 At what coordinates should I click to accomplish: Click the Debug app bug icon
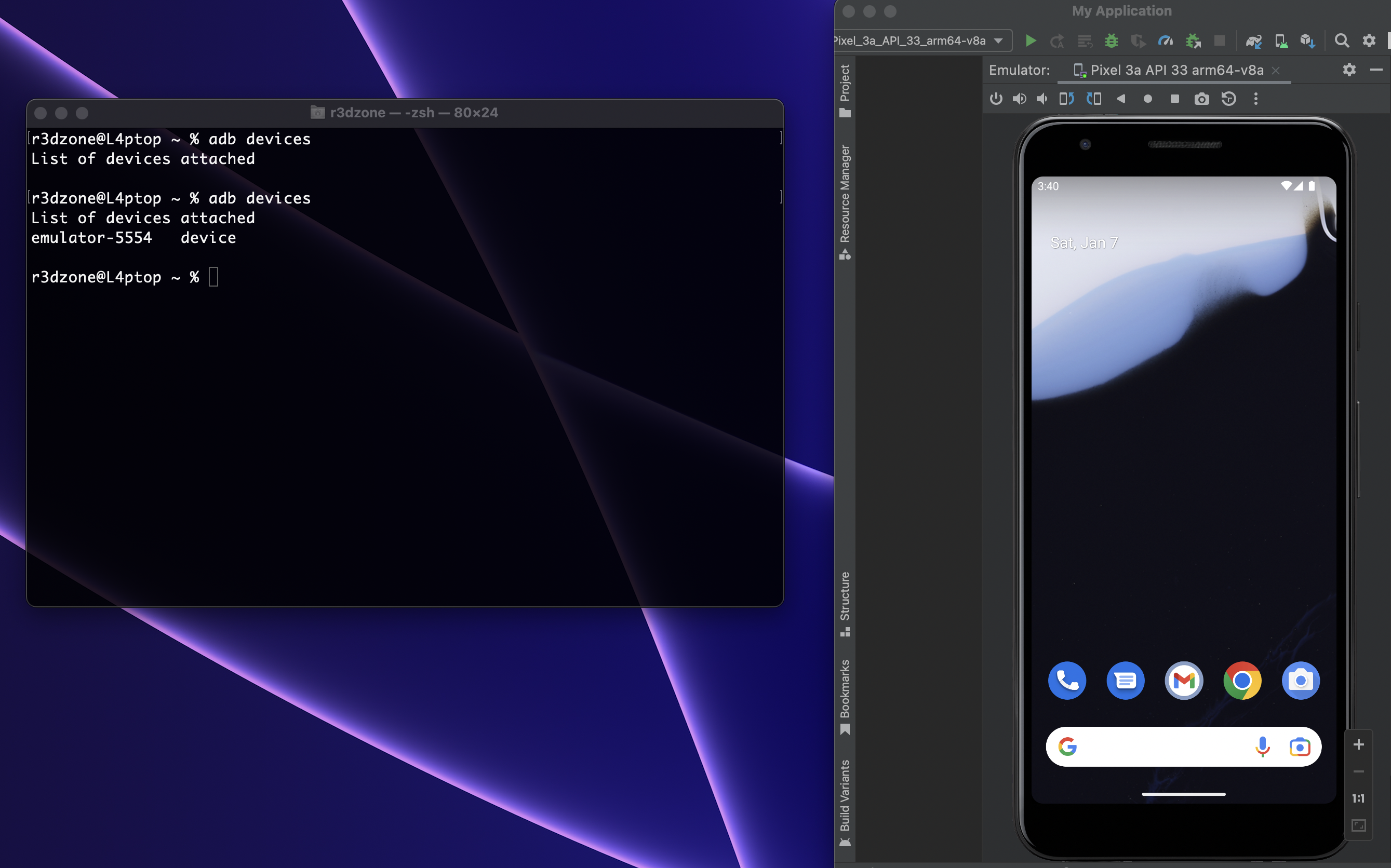point(1112,41)
